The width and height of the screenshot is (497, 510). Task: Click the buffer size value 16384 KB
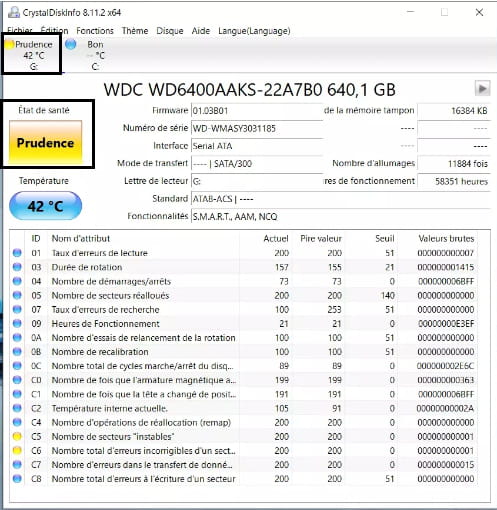coord(454,111)
